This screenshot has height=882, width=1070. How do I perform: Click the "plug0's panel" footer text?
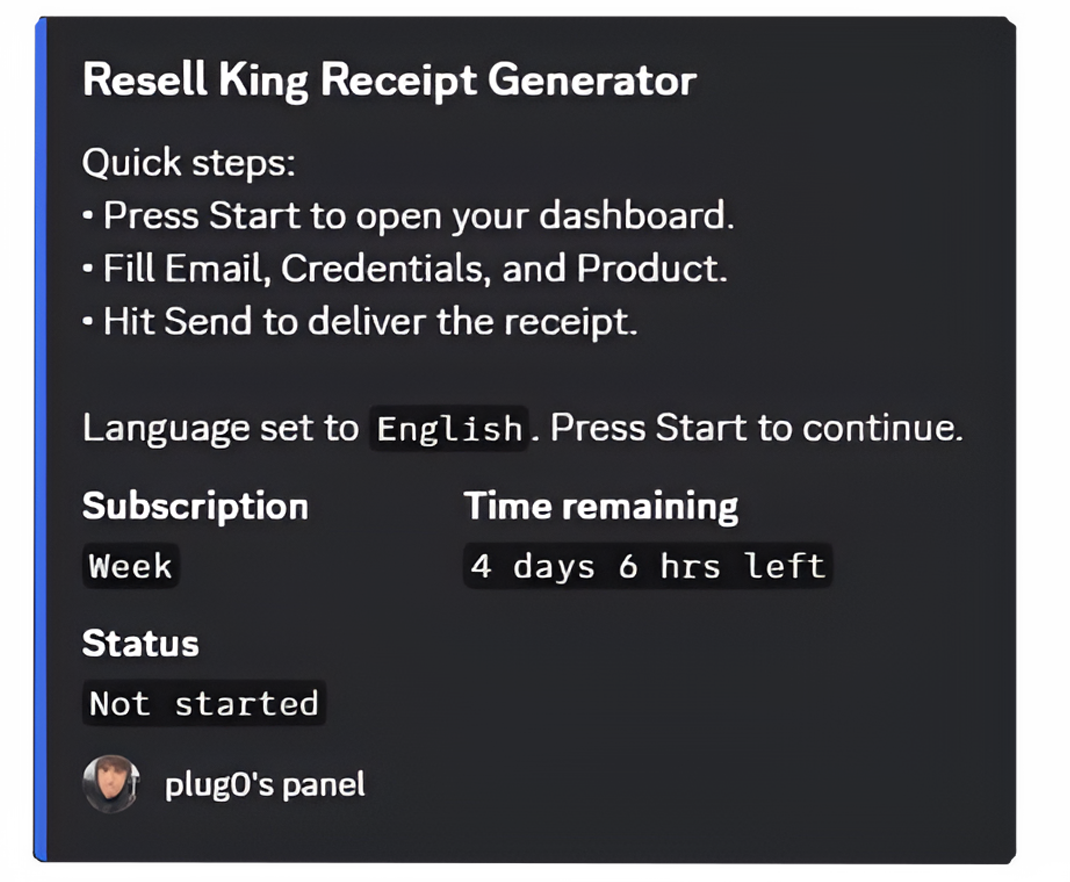pyautogui.click(x=265, y=785)
